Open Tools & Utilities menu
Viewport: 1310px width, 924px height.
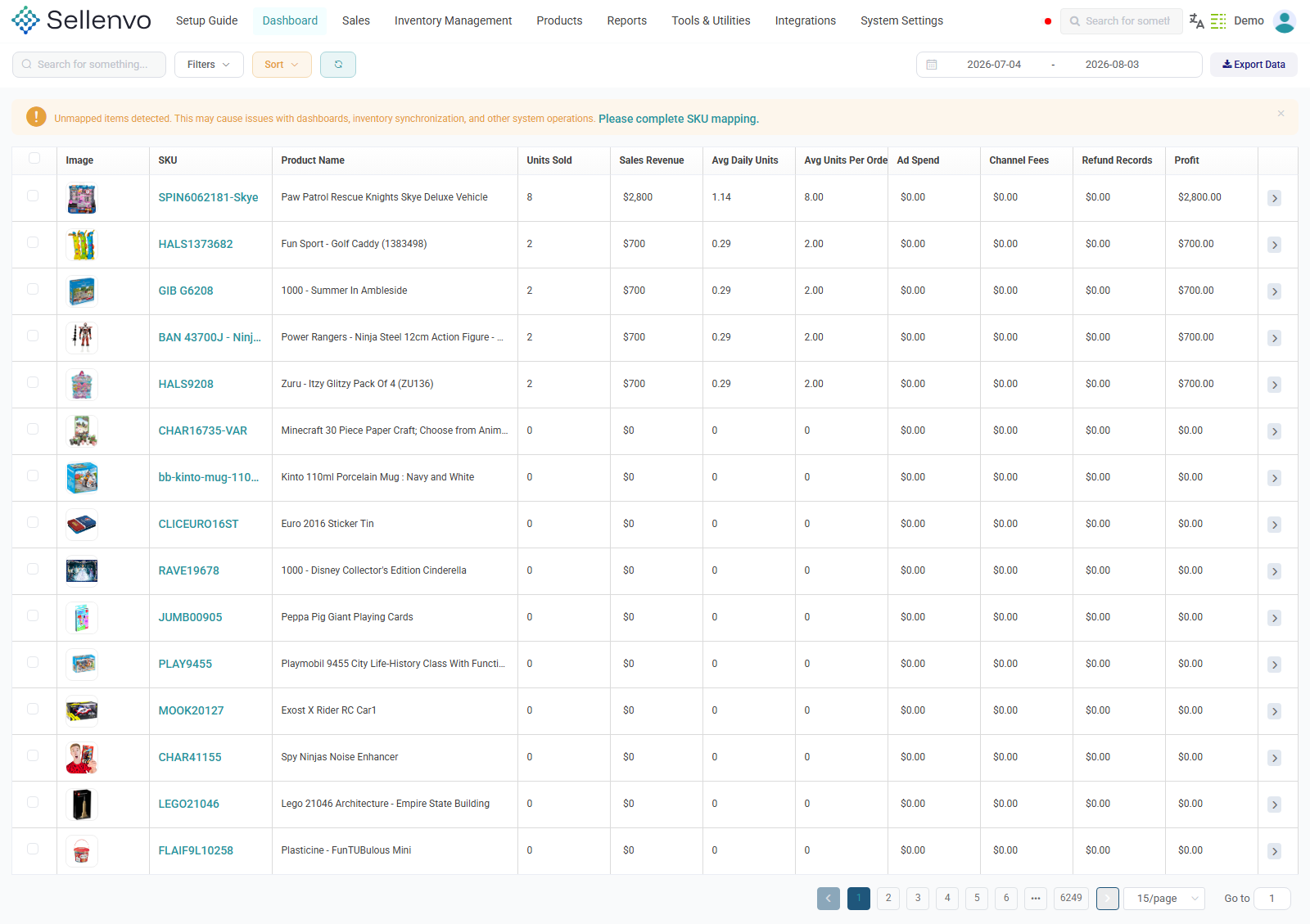(711, 20)
